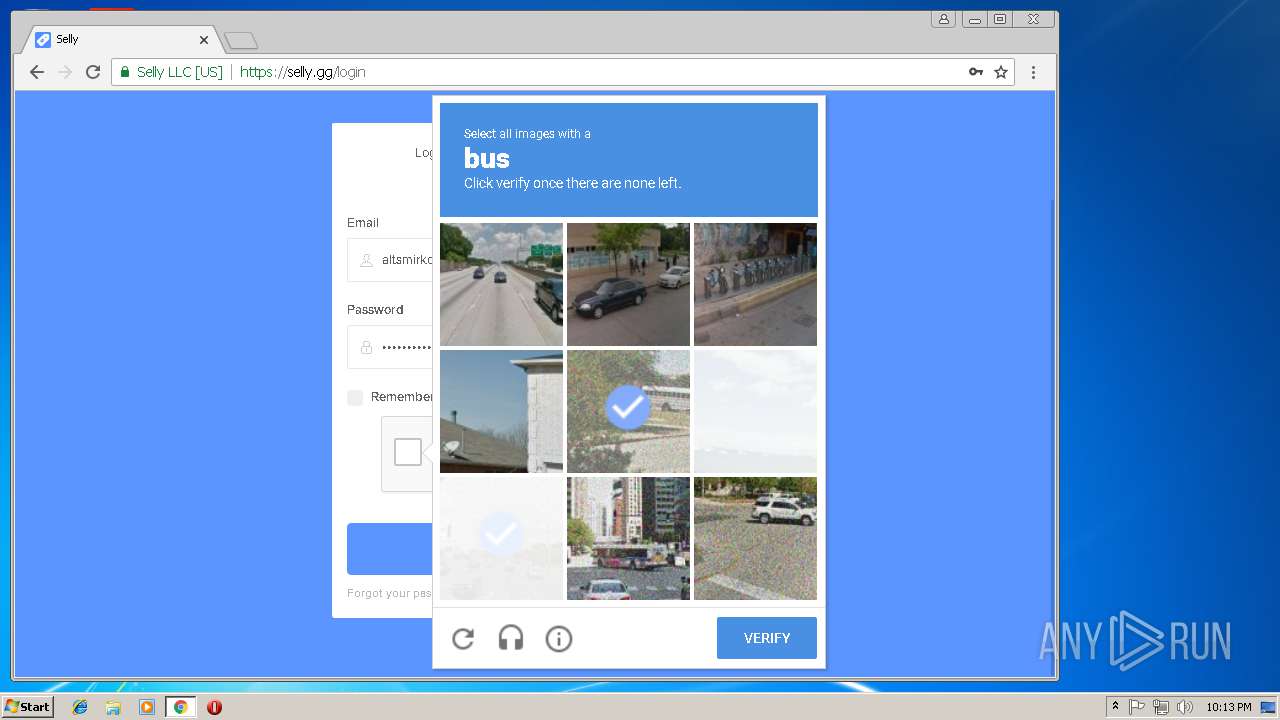Click the Chrome profile avatar button
This screenshot has height=720, width=1280.
(943, 19)
